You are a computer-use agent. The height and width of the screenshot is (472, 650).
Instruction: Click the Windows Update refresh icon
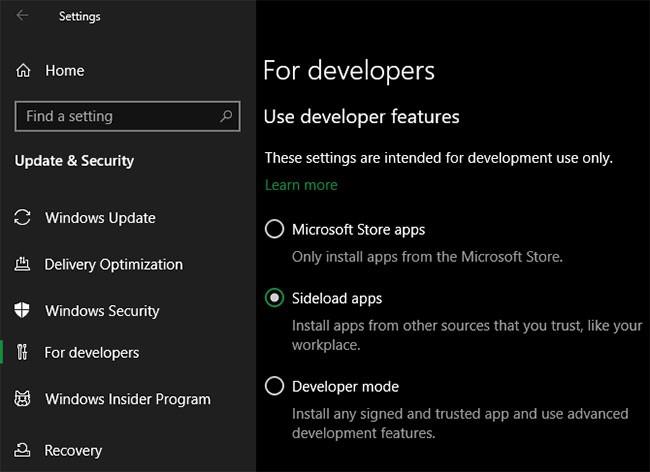click(23, 218)
